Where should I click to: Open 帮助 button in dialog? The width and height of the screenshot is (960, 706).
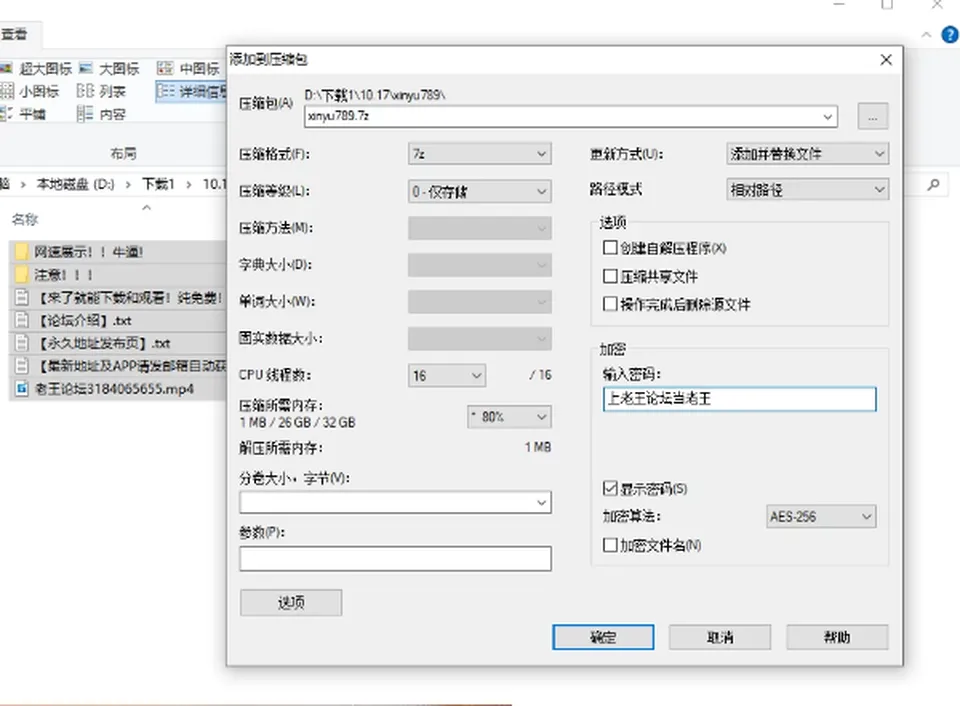pos(837,637)
